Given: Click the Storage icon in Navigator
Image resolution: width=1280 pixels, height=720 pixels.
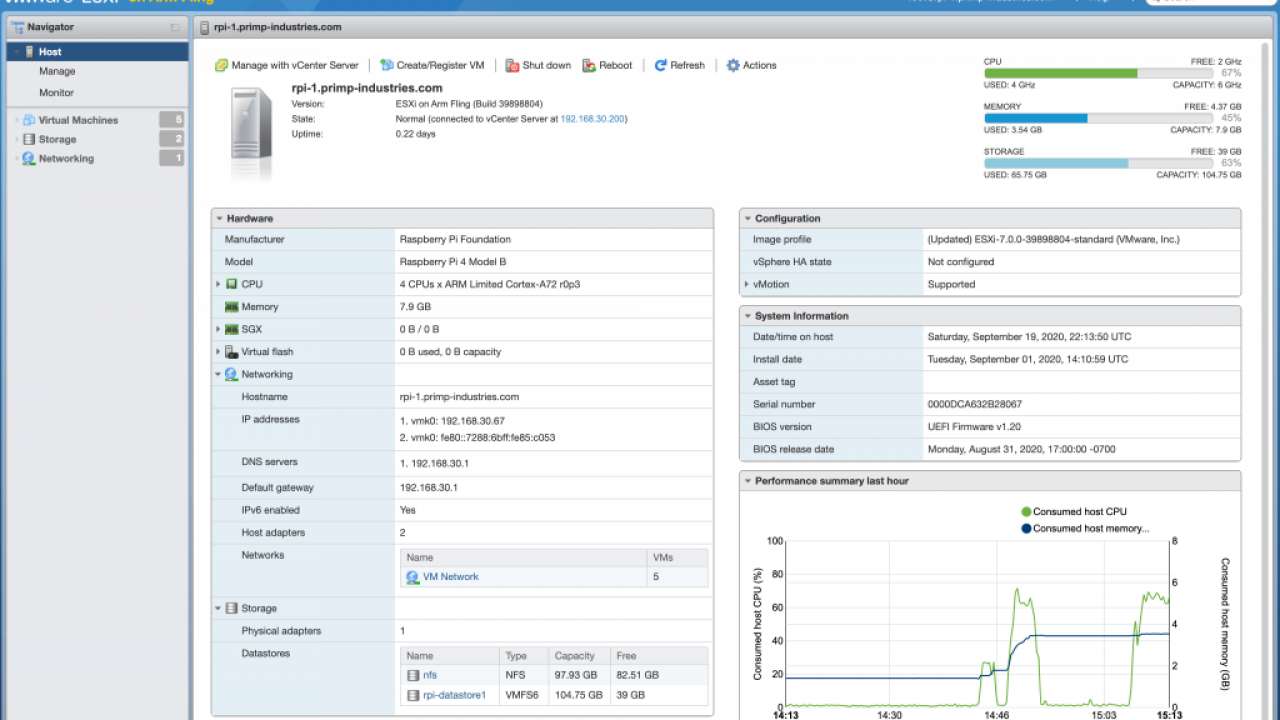Looking at the screenshot, I should pyautogui.click(x=29, y=139).
